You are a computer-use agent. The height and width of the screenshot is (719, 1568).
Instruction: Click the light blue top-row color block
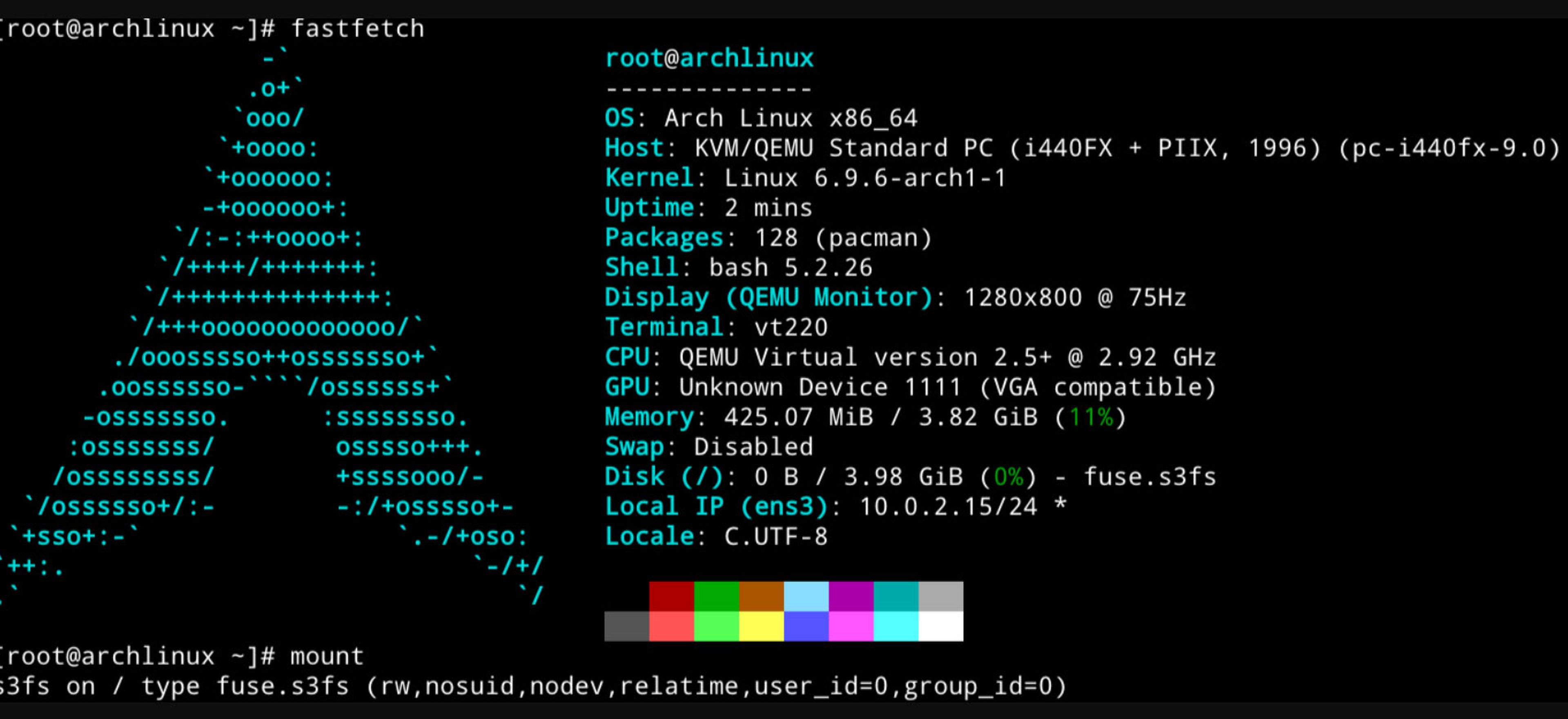(x=806, y=596)
